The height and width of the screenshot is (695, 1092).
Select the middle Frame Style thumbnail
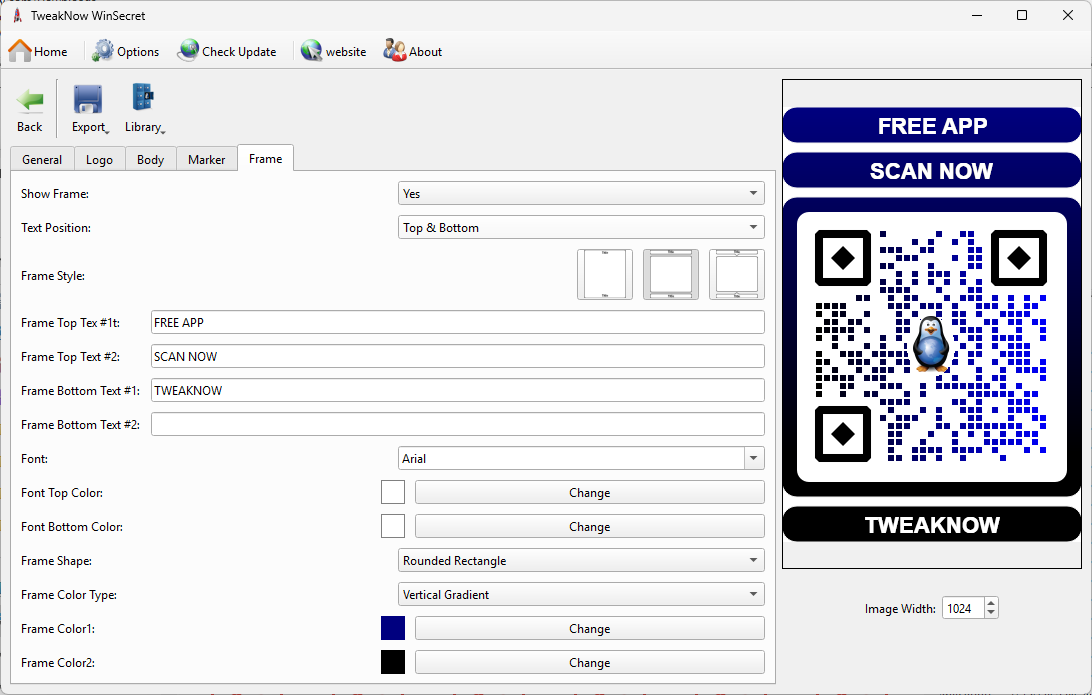671,274
